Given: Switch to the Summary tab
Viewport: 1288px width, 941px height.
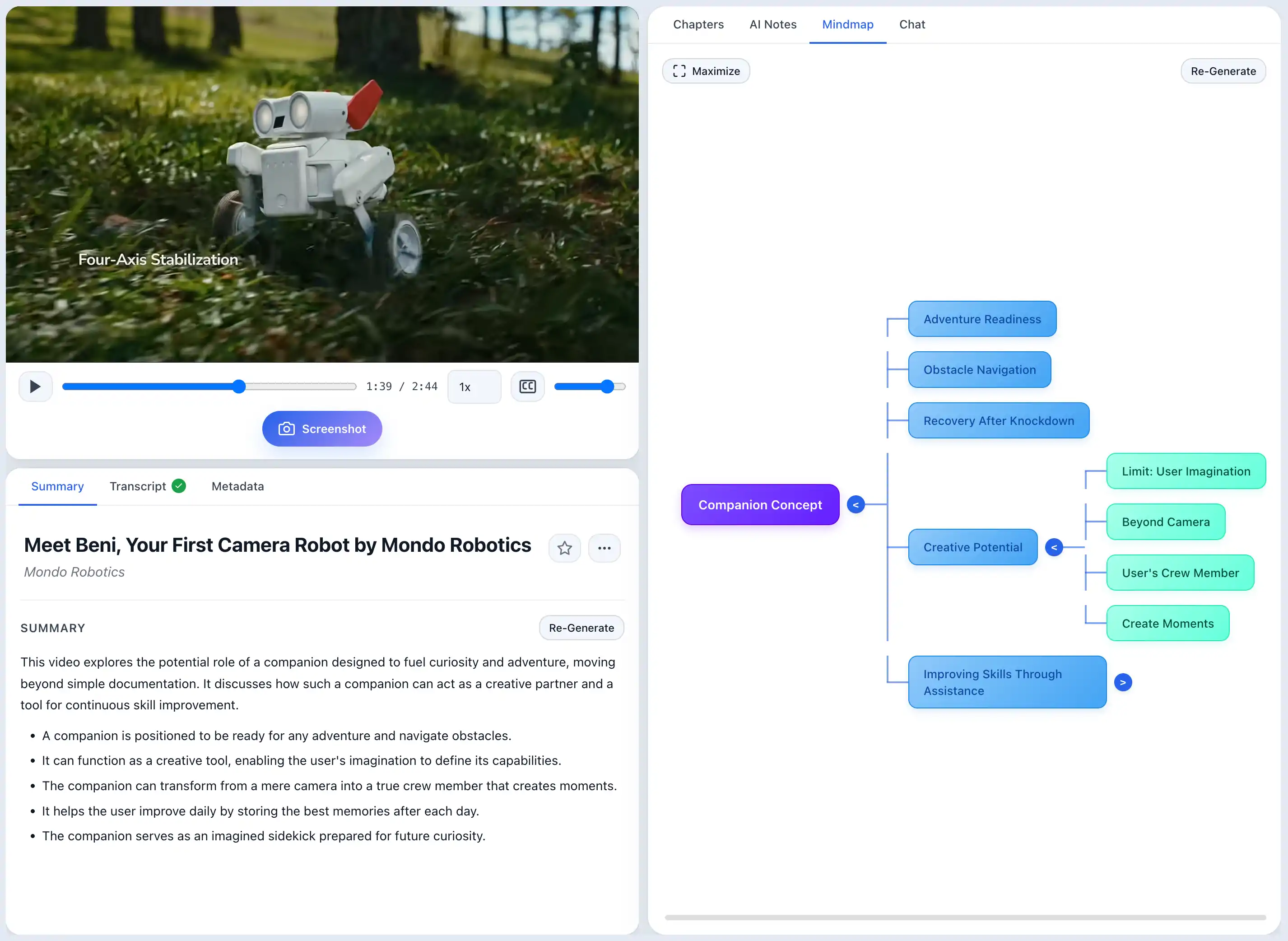Looking at the screenshot, I should (x=57, y=486).
